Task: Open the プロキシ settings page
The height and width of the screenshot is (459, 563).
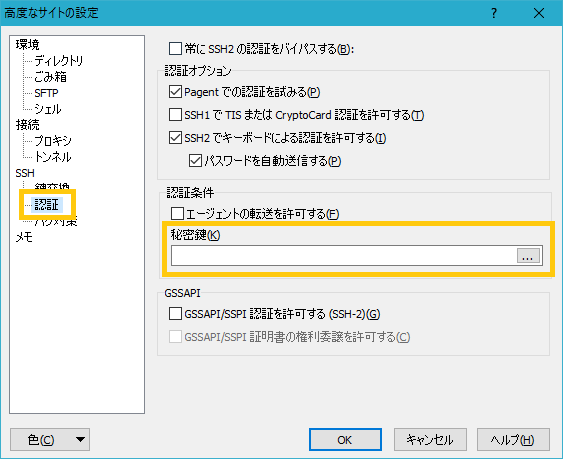Action: [53, 140]
